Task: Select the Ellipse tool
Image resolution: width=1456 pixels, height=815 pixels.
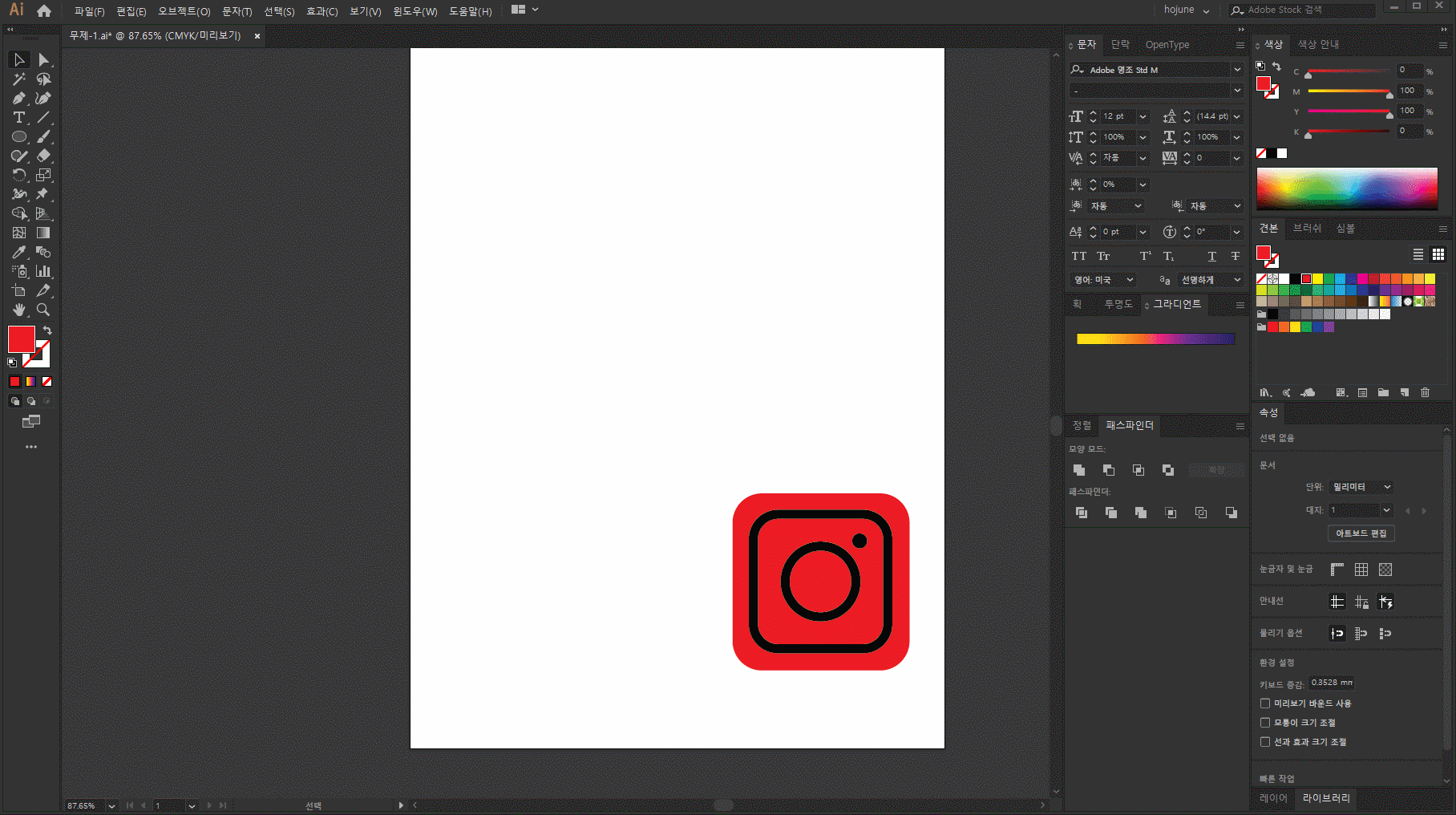Action: (19, 136)
